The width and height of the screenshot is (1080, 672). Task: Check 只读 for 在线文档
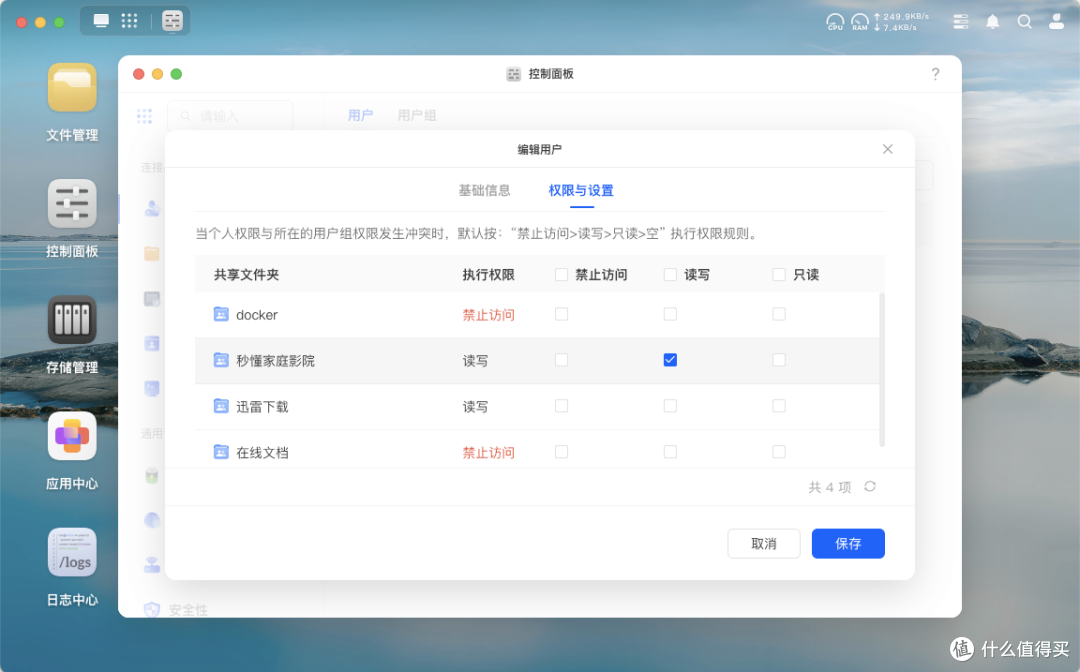click(x=779, y=452)
